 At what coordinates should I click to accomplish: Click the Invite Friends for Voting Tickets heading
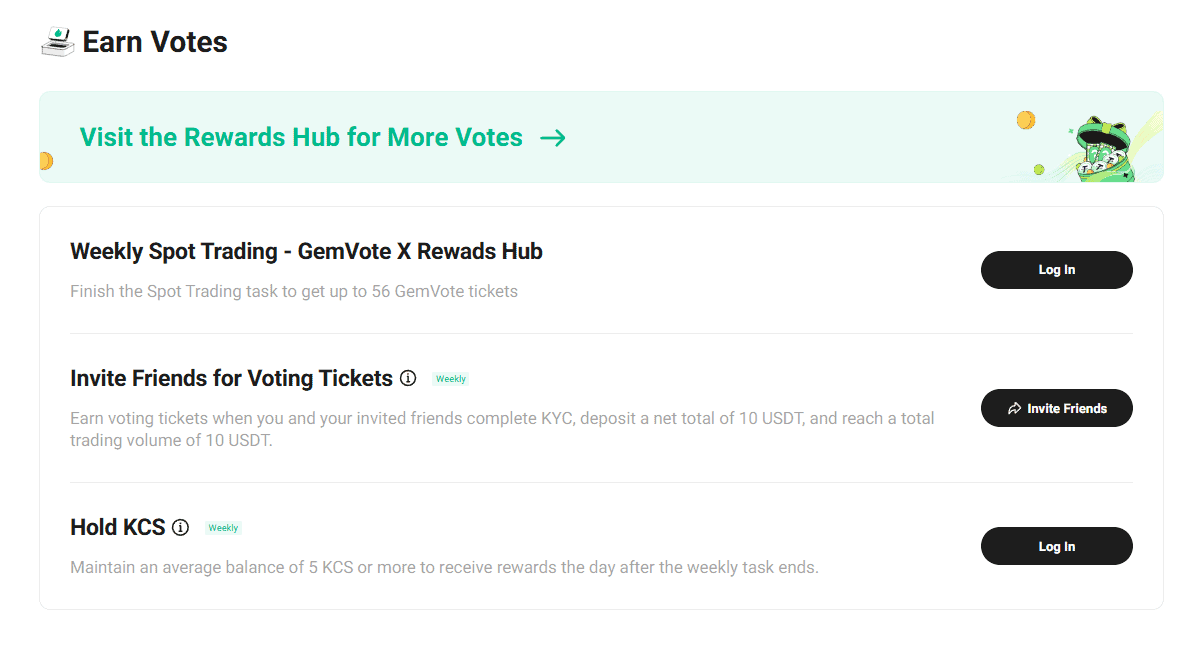pos(231,378)
